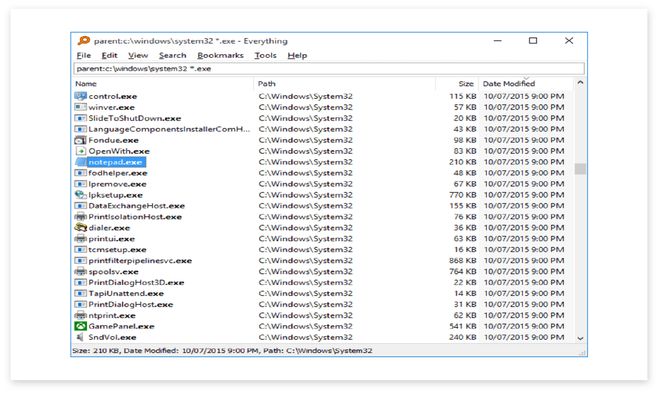660x394 pixels.
Task: Select the OpenWith.exe file name
Action: click(x=119, y=151)
